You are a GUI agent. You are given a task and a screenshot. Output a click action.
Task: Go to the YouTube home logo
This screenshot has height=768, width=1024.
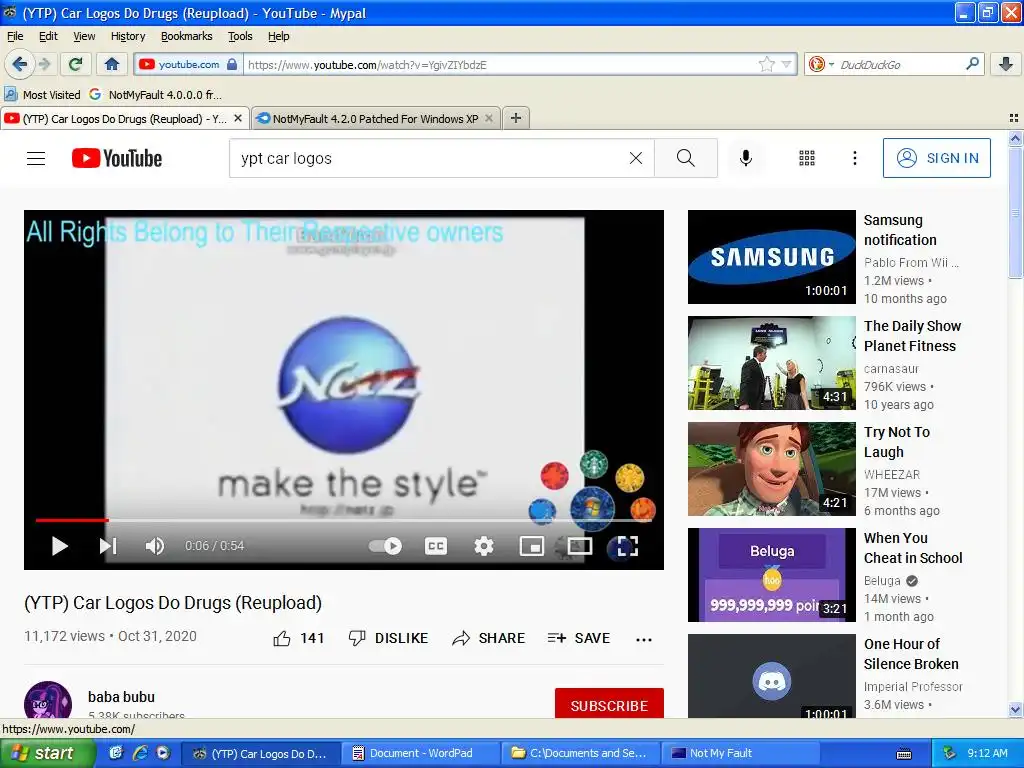[x=117, y=158]
